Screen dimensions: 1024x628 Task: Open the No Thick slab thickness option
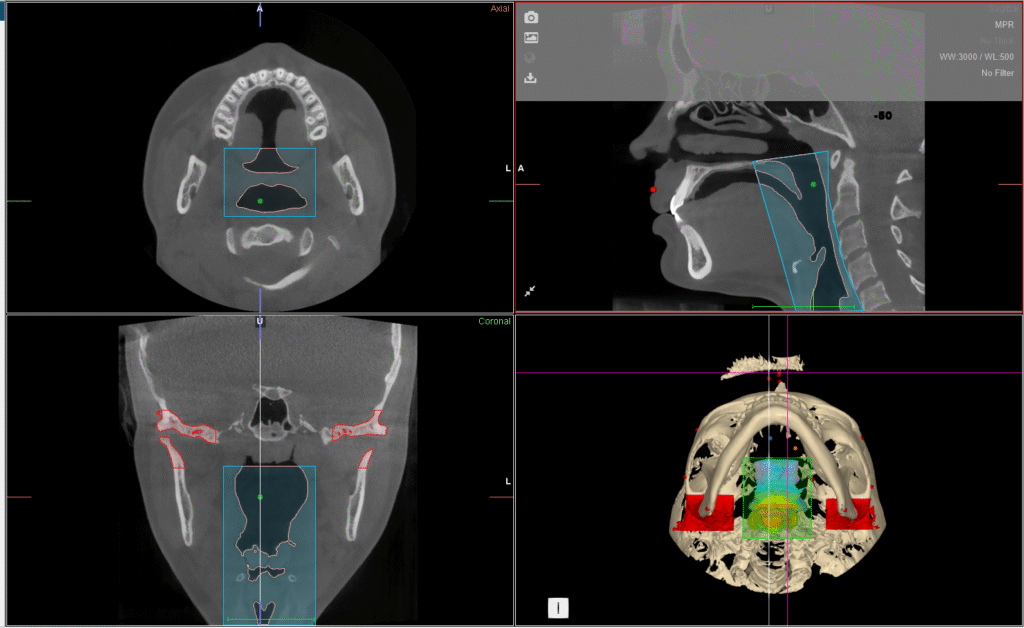(x=997, y=40)
